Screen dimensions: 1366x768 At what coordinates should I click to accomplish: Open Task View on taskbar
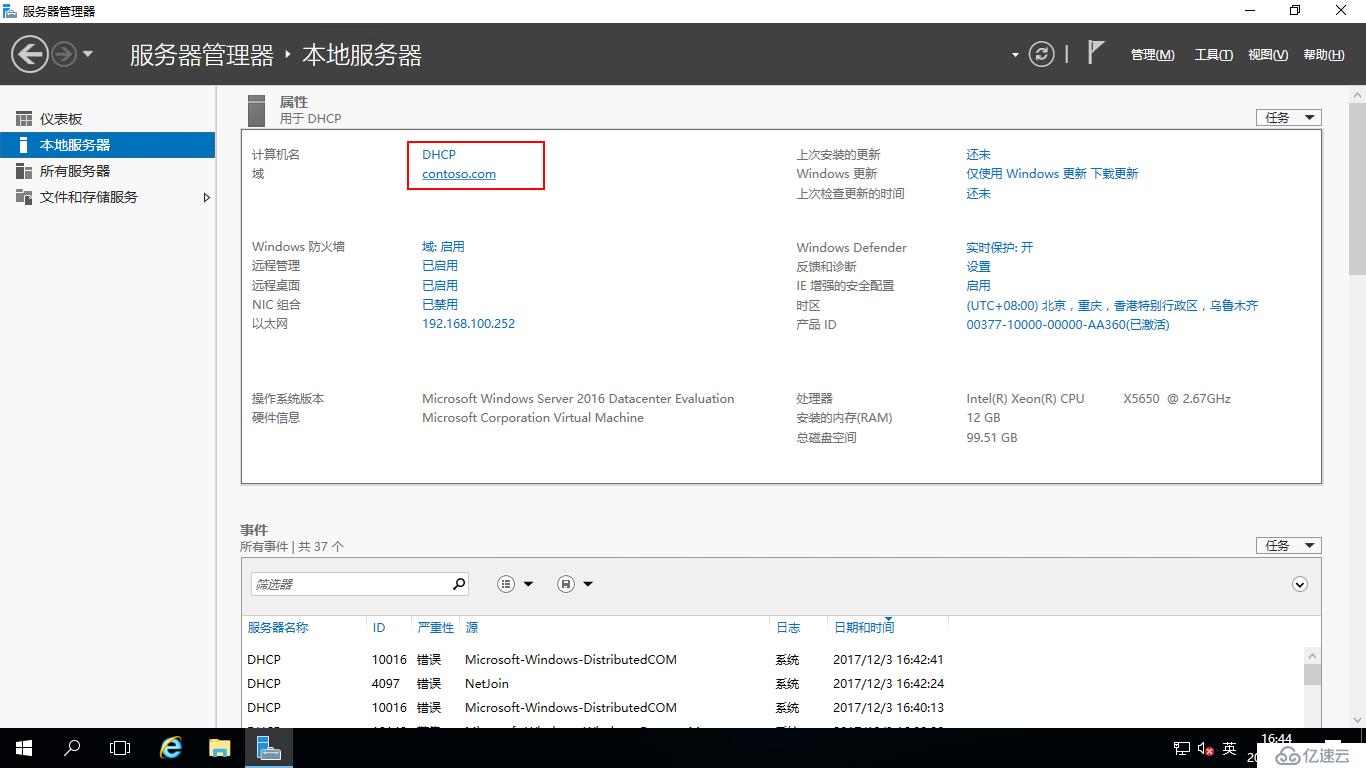(120, 748)
